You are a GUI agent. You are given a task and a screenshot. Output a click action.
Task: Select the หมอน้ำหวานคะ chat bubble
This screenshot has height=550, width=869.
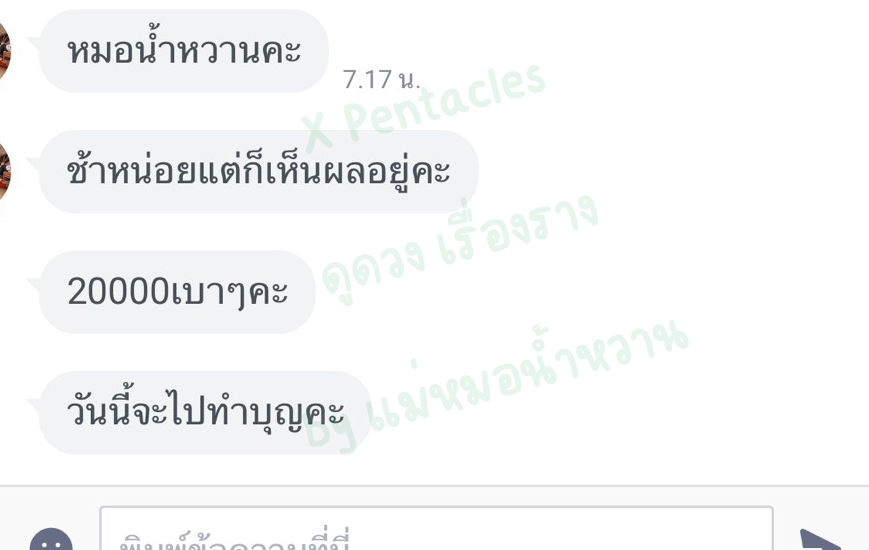pos(183,51)
